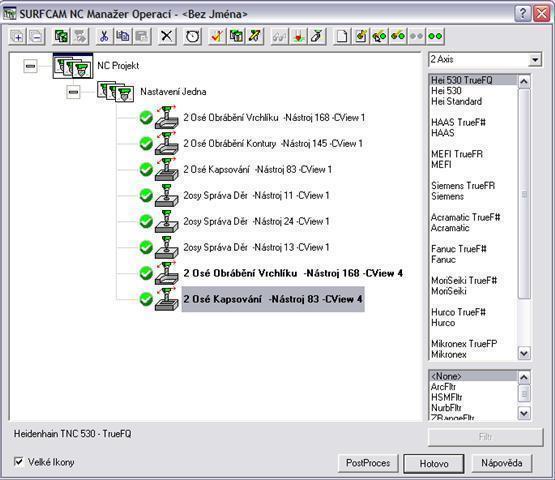Click the Hotovo button
The image size is (555, 480).
coord(434,463)
